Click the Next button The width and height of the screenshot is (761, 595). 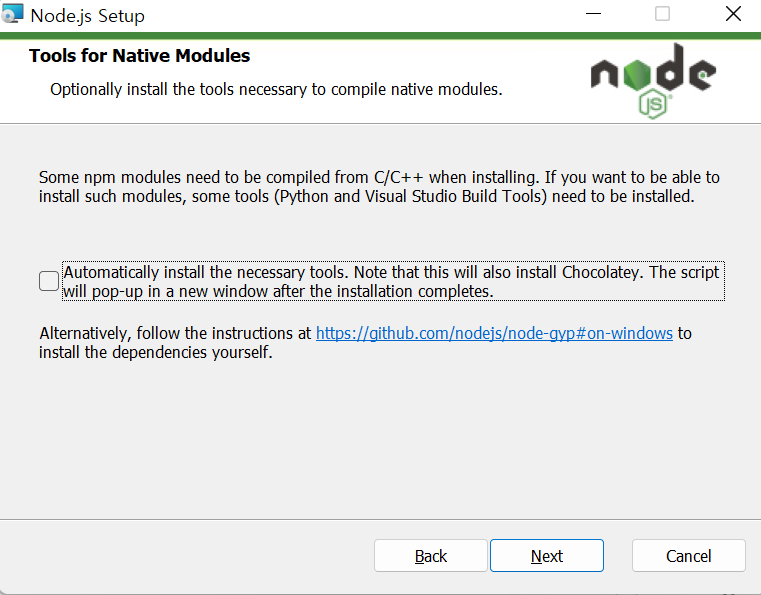coord(546,556)
